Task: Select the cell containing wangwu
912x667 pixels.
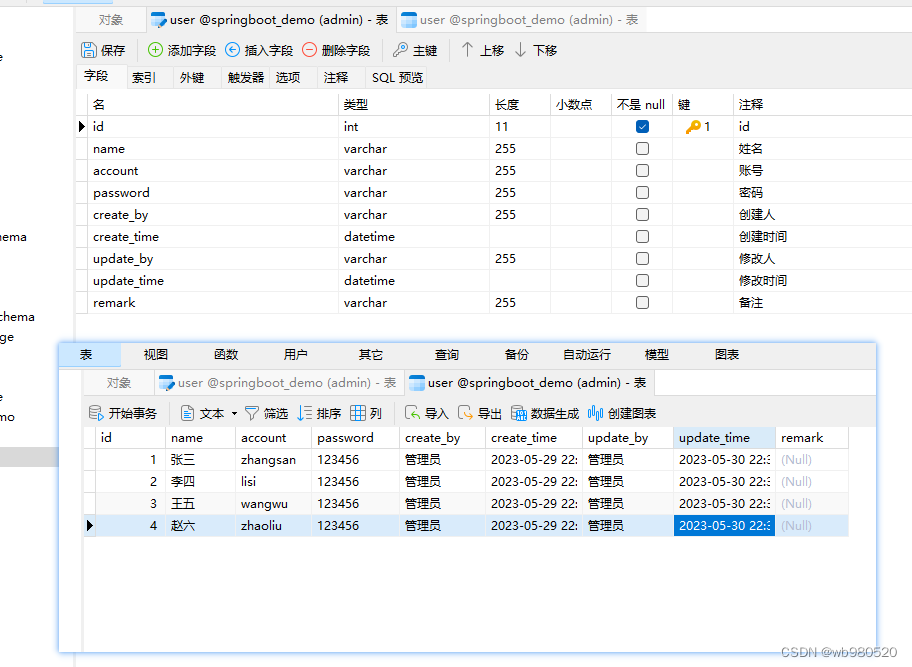Action: 273,504
